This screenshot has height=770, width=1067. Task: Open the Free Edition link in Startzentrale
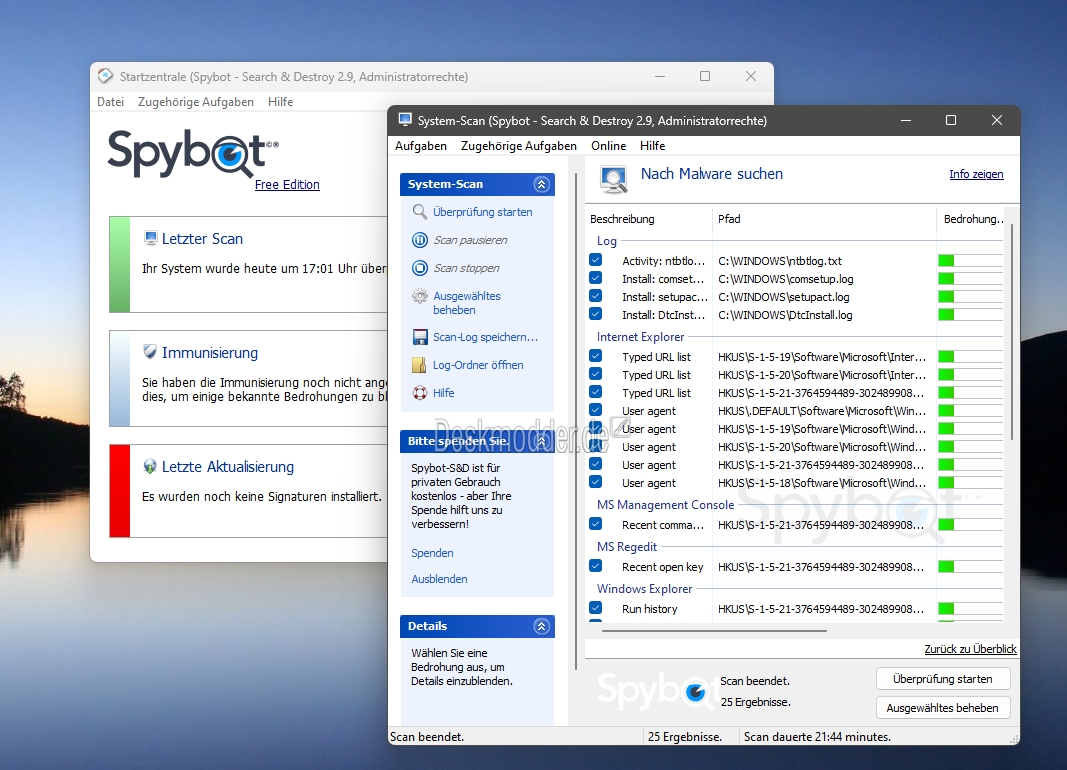coord(287,184)
